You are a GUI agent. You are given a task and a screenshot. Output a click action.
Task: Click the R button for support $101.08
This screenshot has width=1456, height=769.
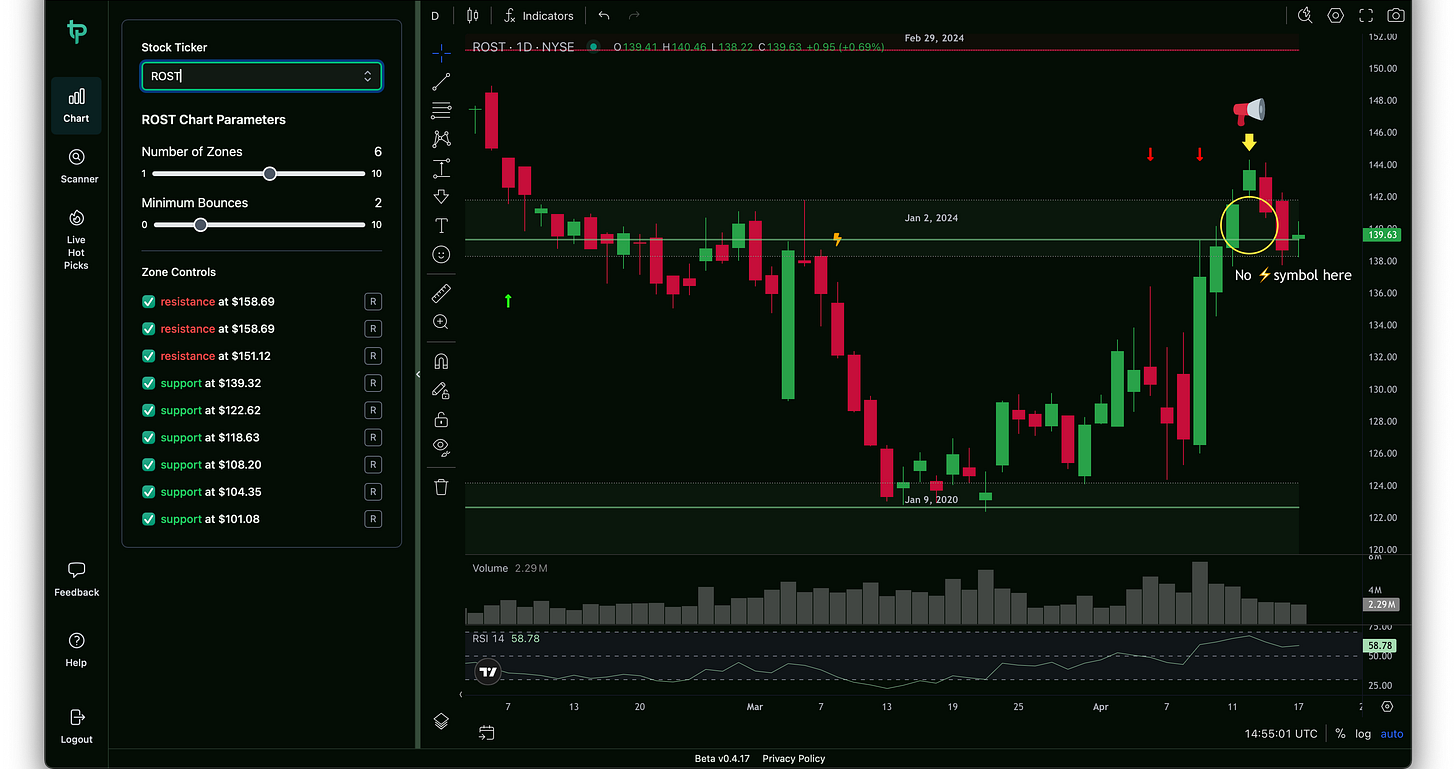[x=373, y=518]
